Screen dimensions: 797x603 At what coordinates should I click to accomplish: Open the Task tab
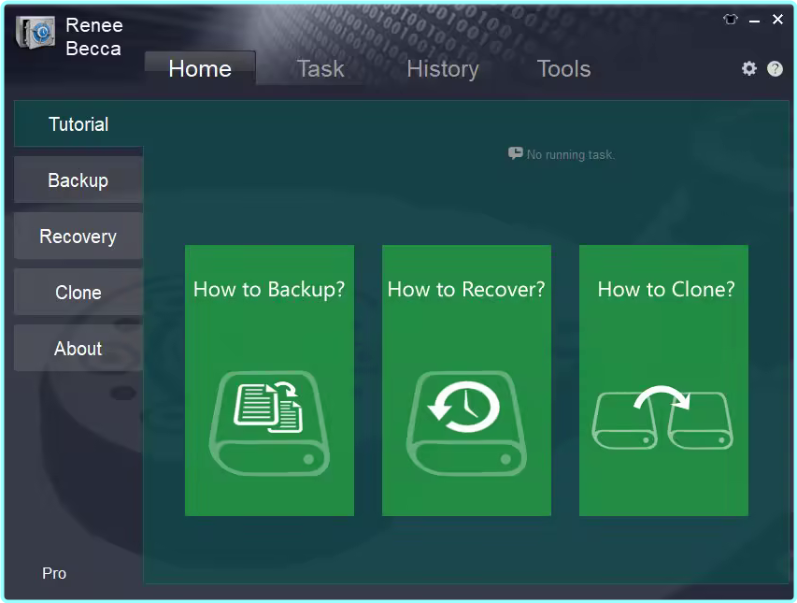pos(320,69)
